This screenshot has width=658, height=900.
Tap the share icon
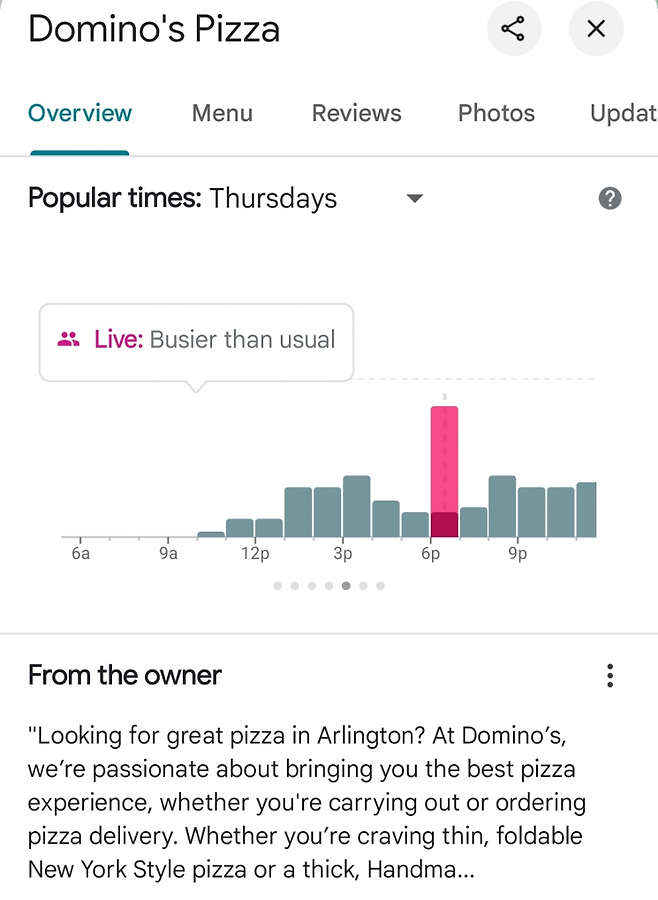(513, 29)
